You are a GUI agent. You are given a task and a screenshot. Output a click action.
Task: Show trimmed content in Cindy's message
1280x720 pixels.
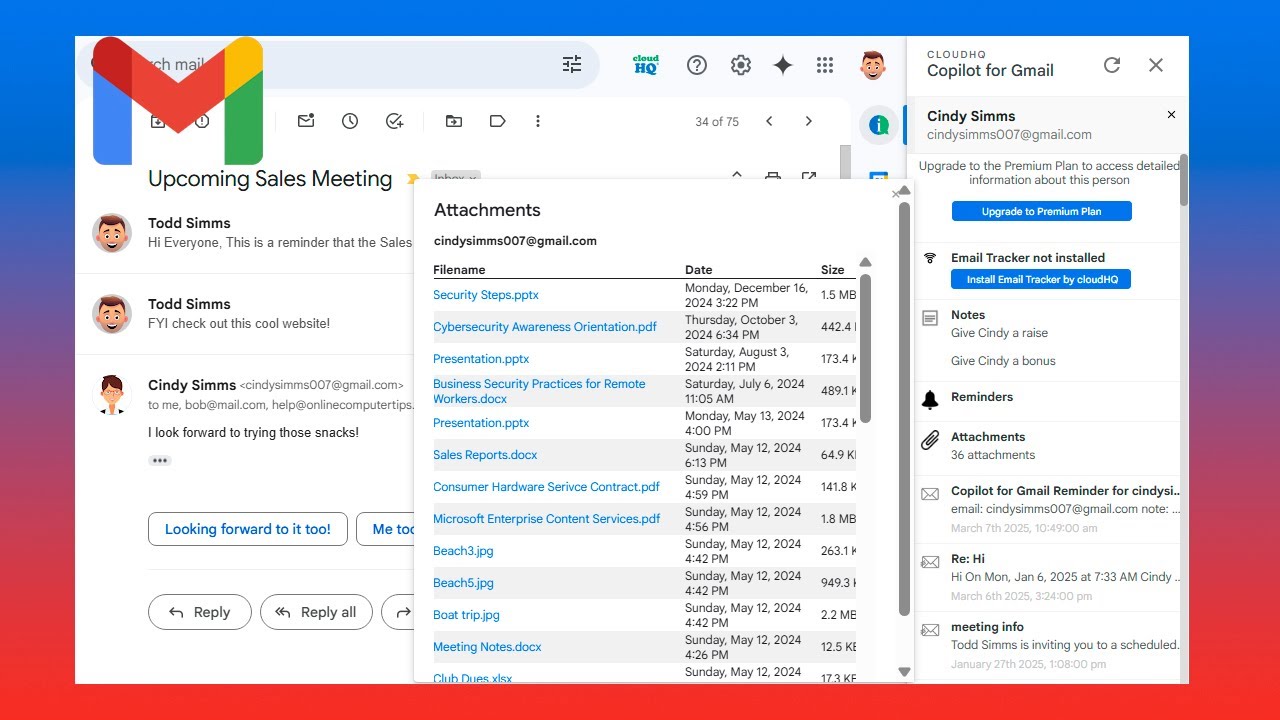(x=160, y=461)
